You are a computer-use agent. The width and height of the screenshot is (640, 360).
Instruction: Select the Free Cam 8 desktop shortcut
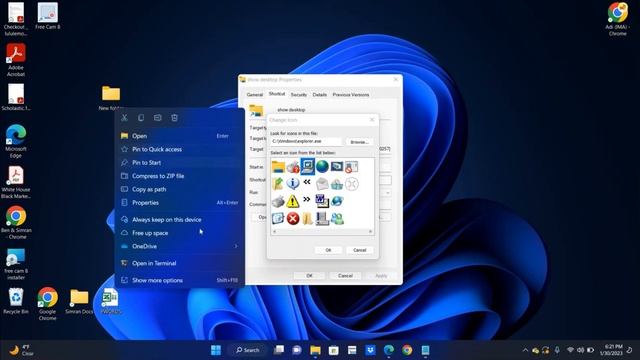point(47,16)
